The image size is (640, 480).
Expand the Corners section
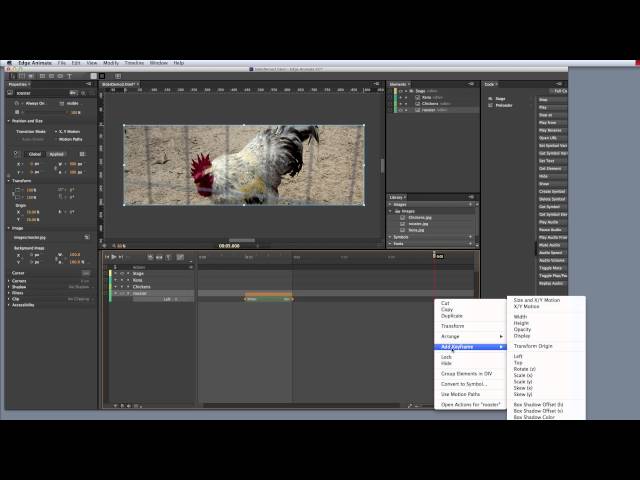point(9,281)
